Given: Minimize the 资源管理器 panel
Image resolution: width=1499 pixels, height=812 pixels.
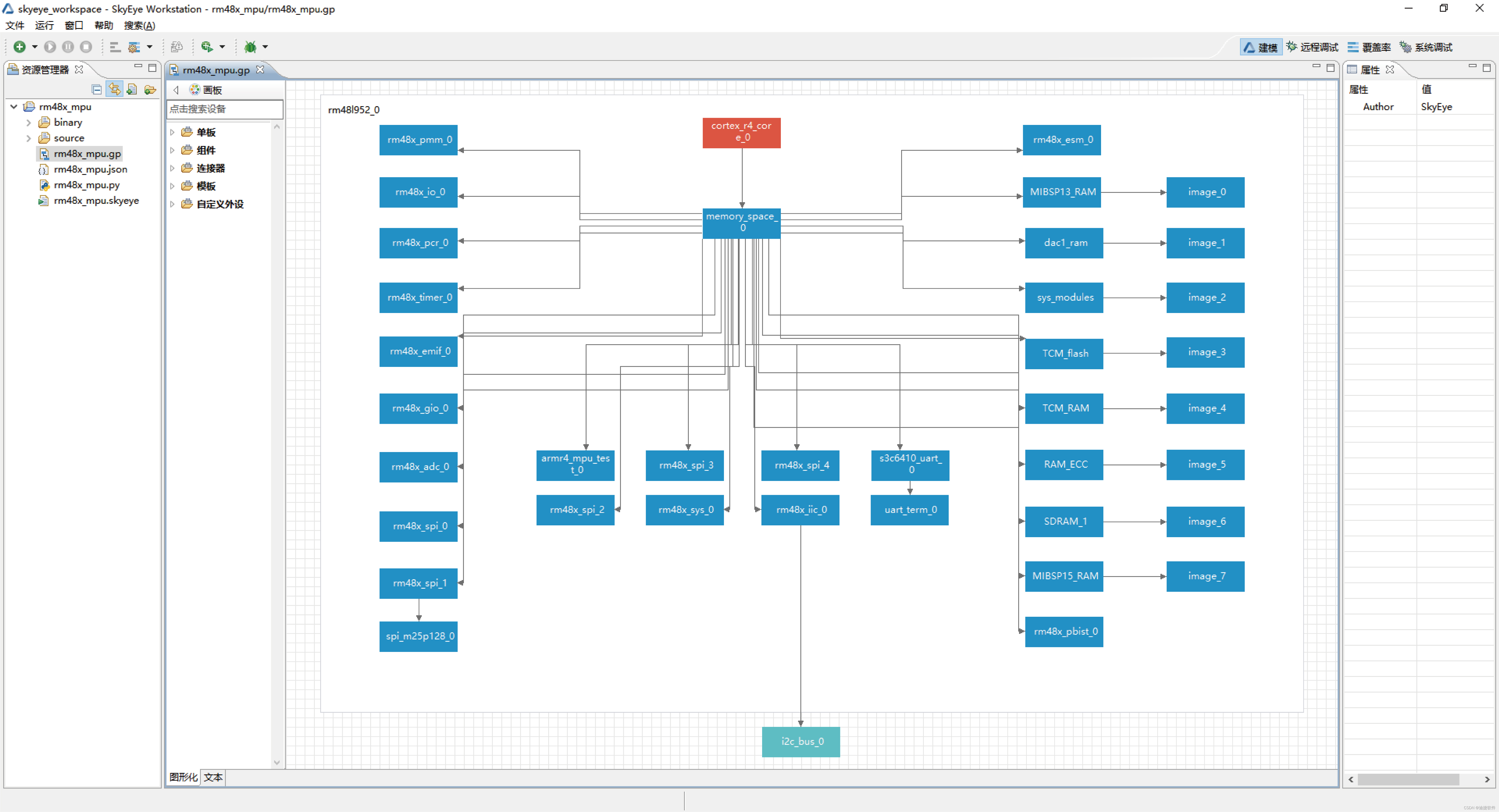Looking at the screenshot, I should [x=138, y=66].
